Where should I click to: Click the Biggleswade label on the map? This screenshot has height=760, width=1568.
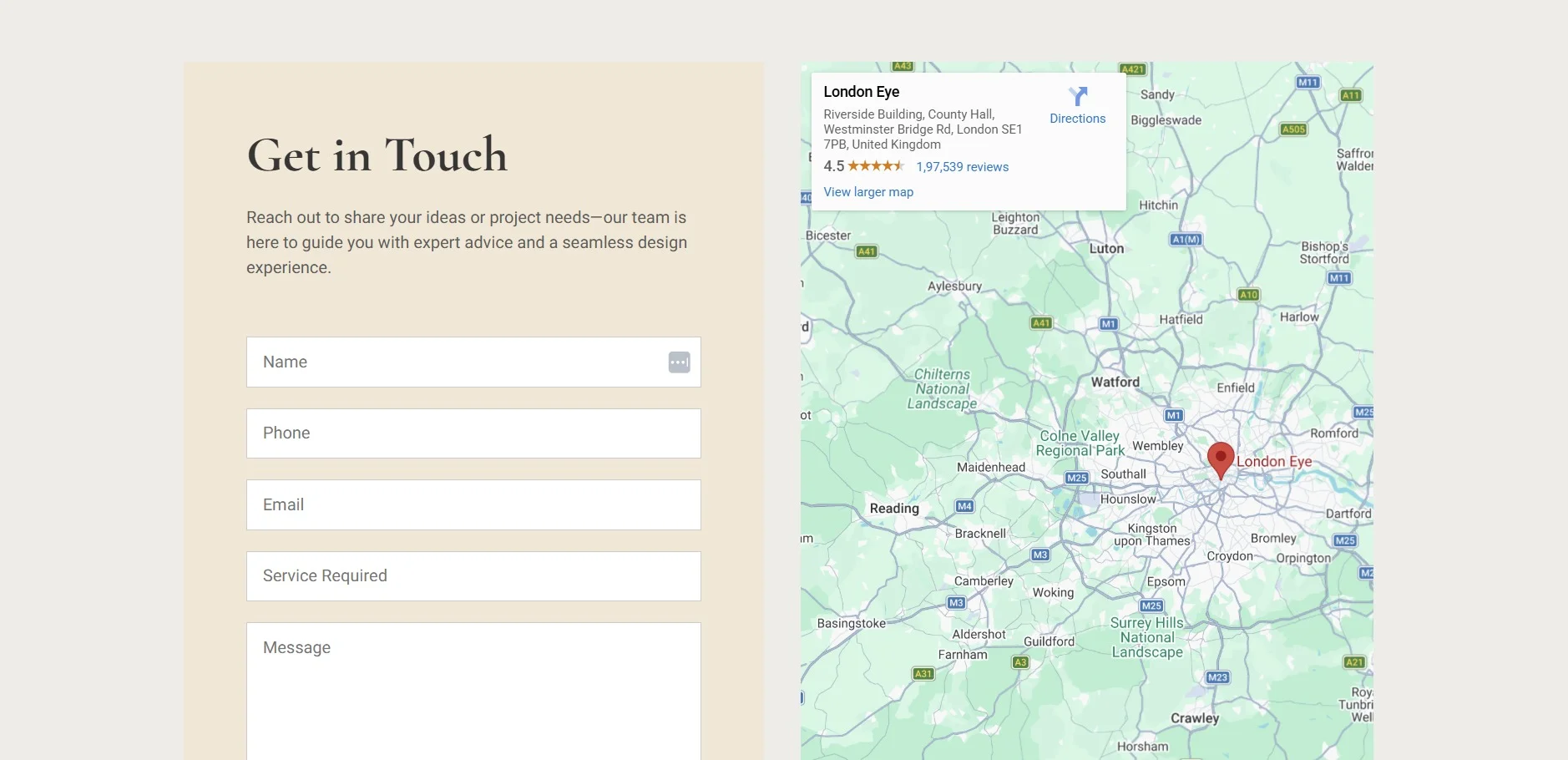1166,120
